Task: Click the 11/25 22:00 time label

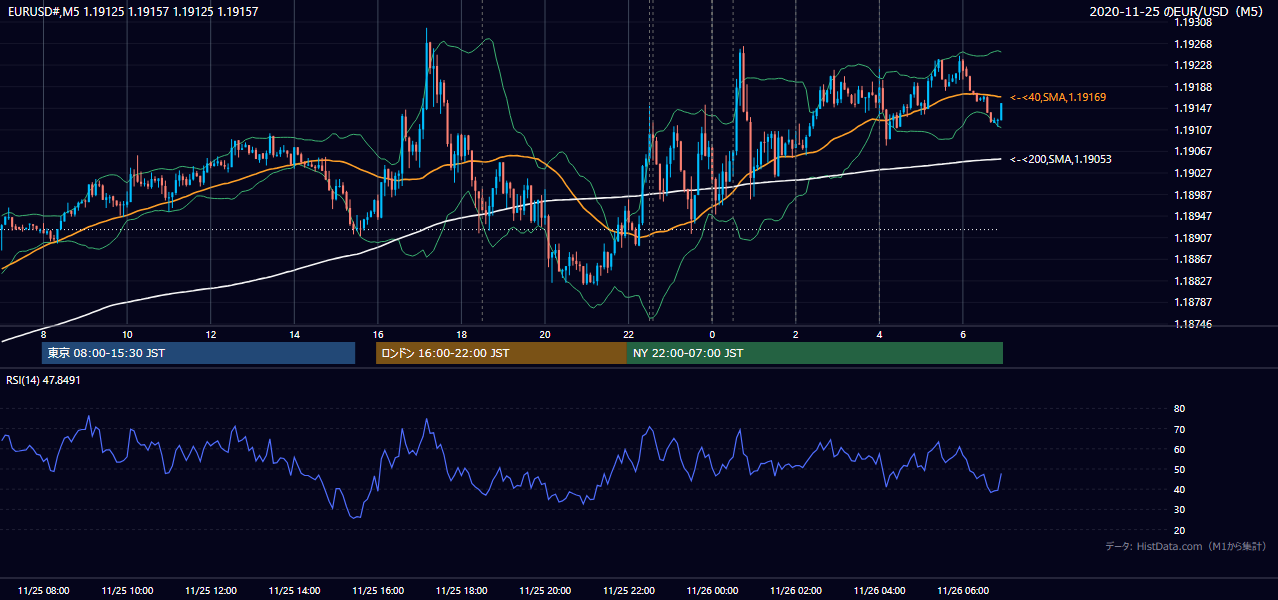Action: tap(629, 591)
